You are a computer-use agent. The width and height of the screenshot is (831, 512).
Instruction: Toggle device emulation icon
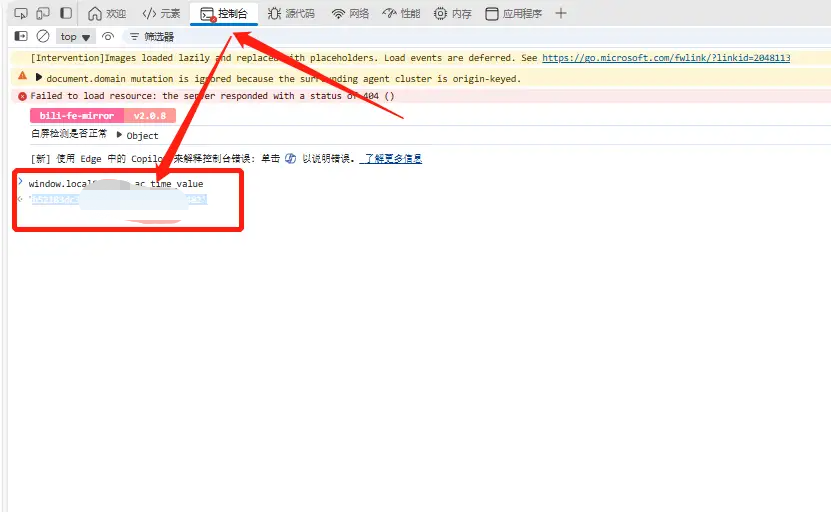click(43, 14)
